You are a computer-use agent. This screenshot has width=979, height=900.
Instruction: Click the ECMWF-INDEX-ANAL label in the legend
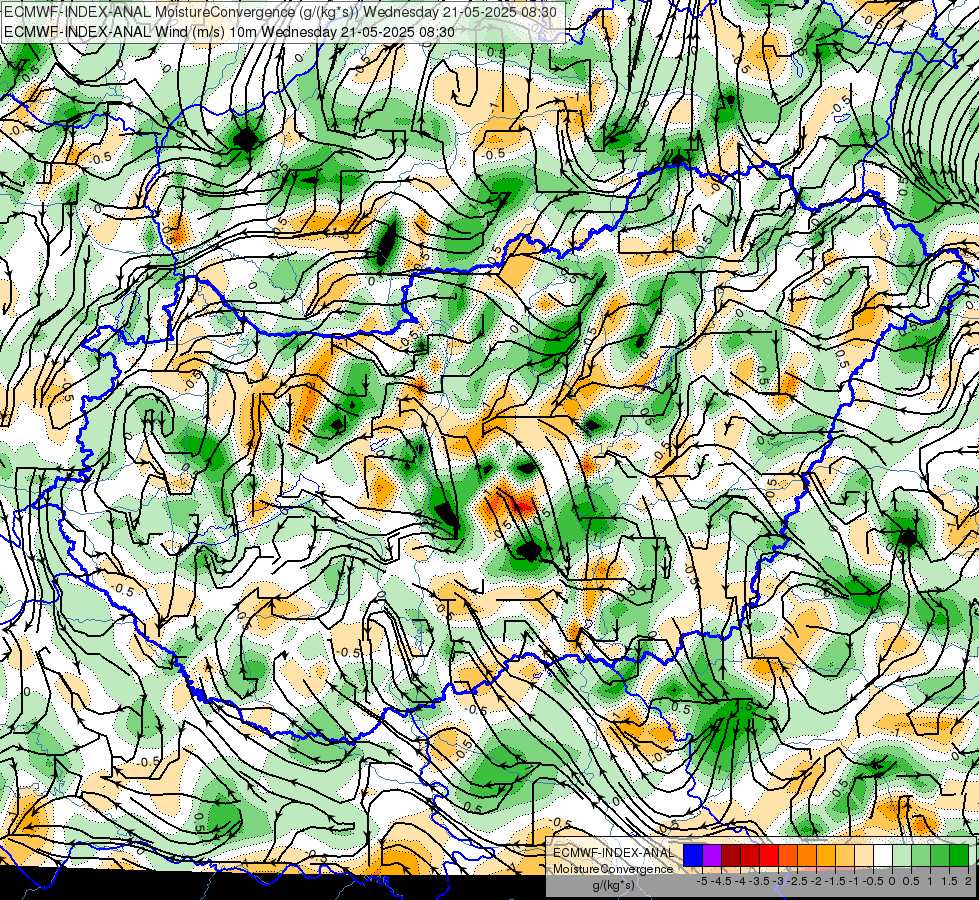coord(613,853)
